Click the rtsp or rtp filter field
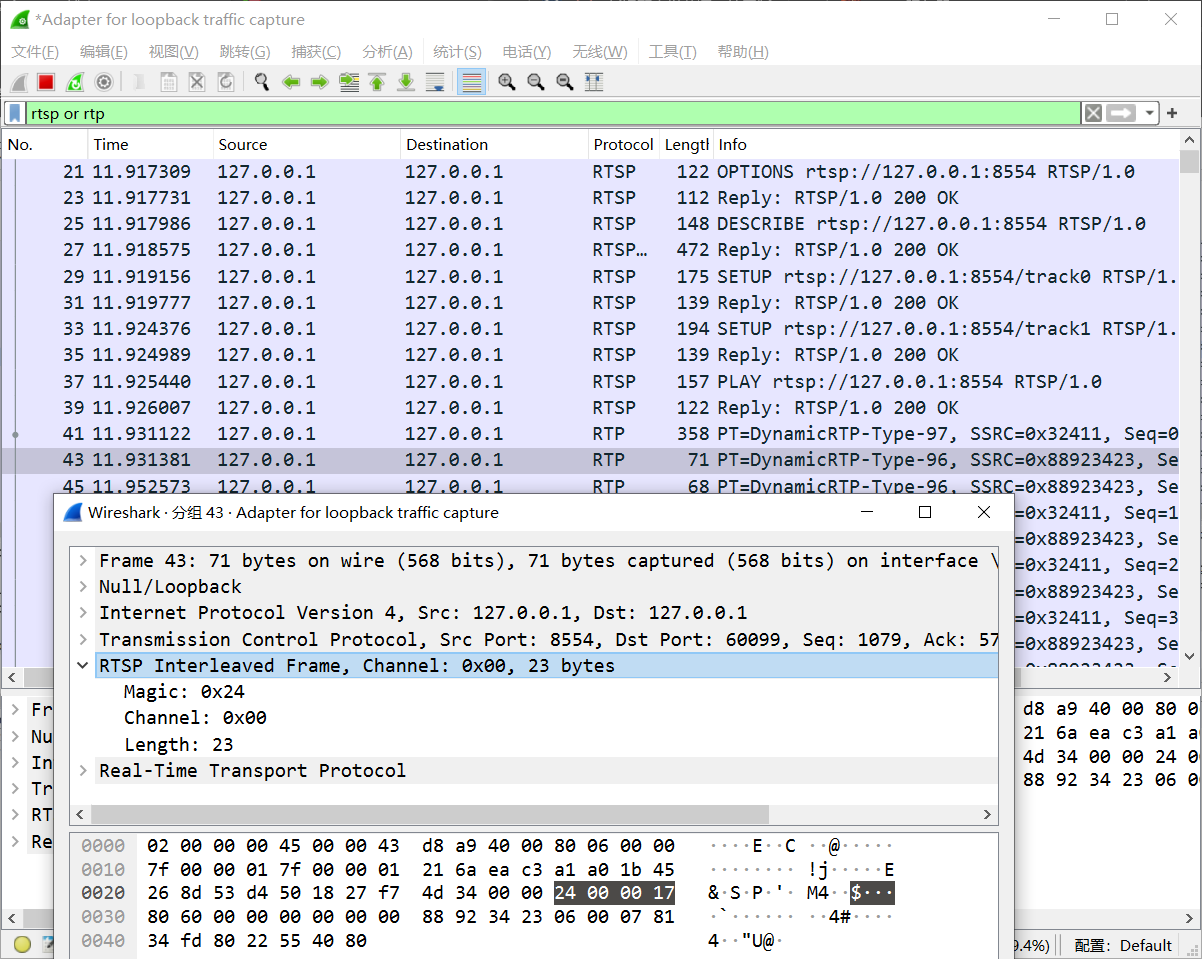 click(x=553, y=113)
